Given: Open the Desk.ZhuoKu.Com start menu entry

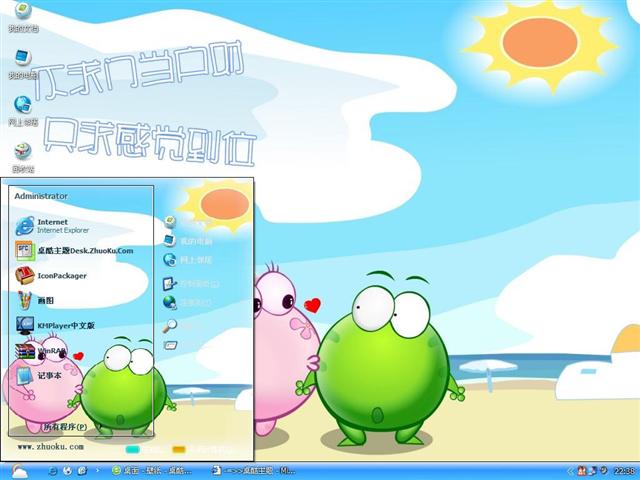Looking at the screenshot, I should coord(74,251).
